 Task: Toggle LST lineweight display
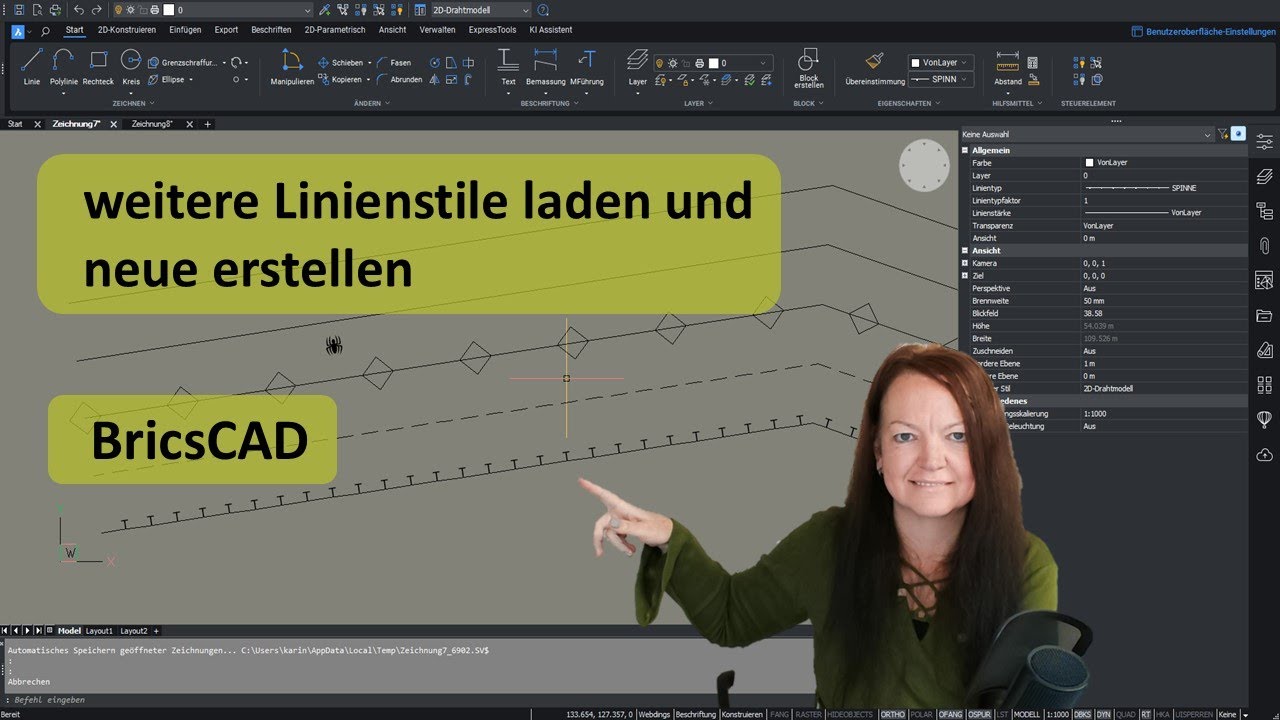pos(1002,714)
